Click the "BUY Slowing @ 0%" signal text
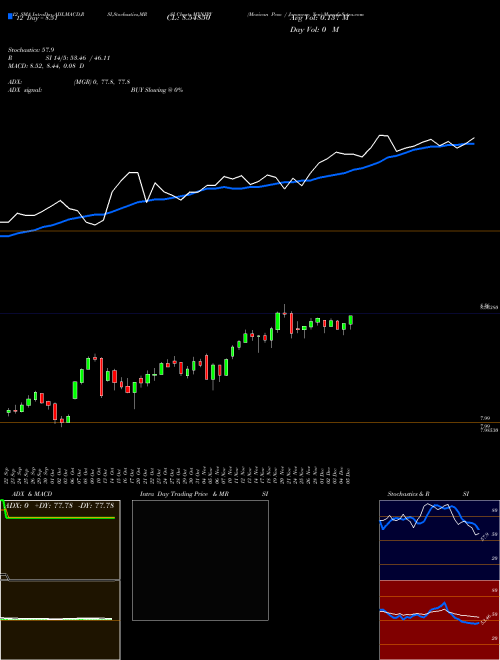The width and height of the screenshot is (500, 660). pyautogui.click(x=157, y=90)
